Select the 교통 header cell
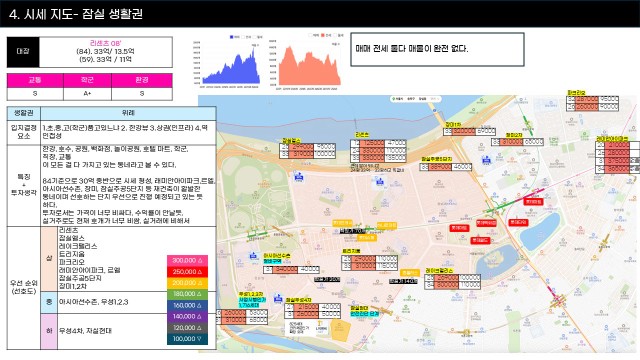640x360 pixels. 35,80
